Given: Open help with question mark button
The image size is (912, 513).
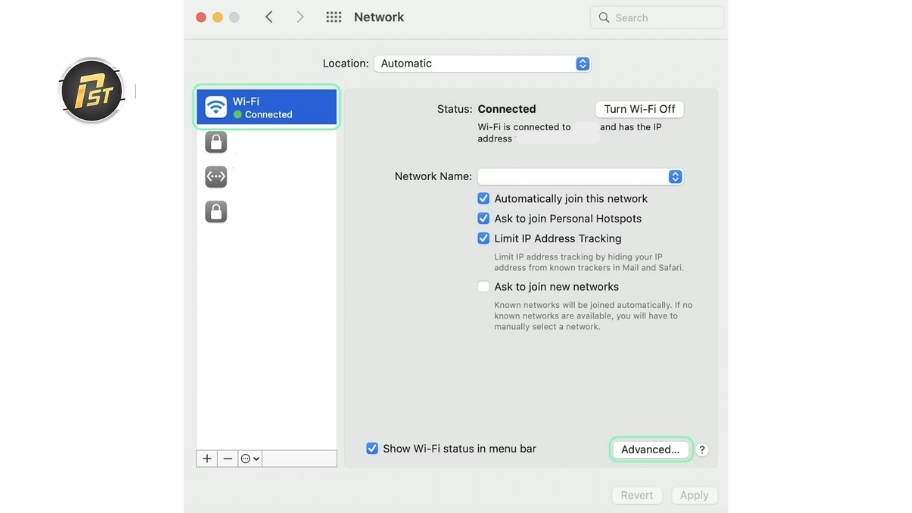Looking at the screenshot, I should click(x=702, y=450).
